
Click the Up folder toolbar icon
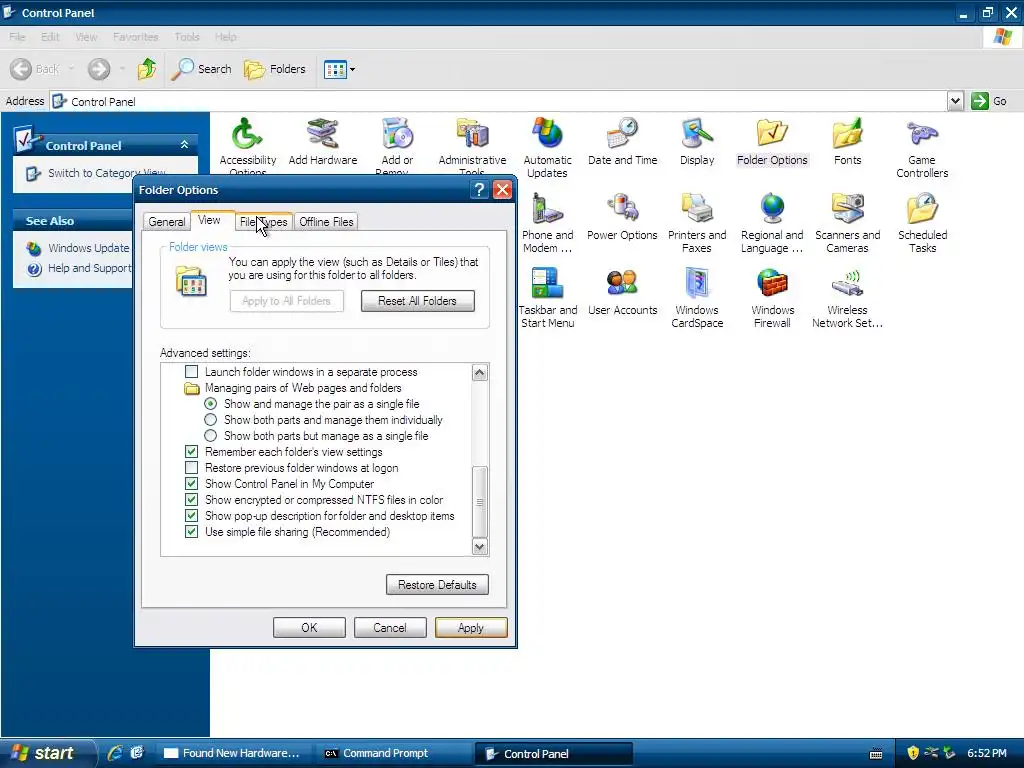pyautogui.click(x=147, y=69)
